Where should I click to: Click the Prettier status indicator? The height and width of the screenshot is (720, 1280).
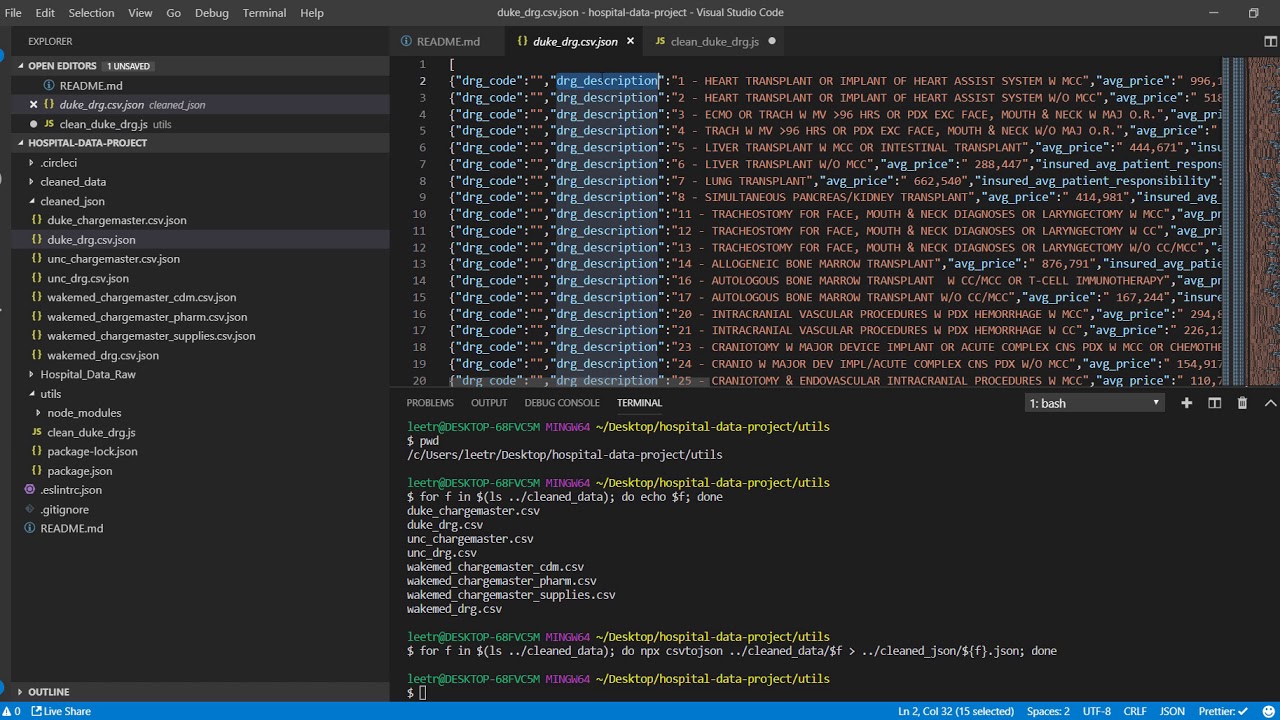pos(1224,711)
